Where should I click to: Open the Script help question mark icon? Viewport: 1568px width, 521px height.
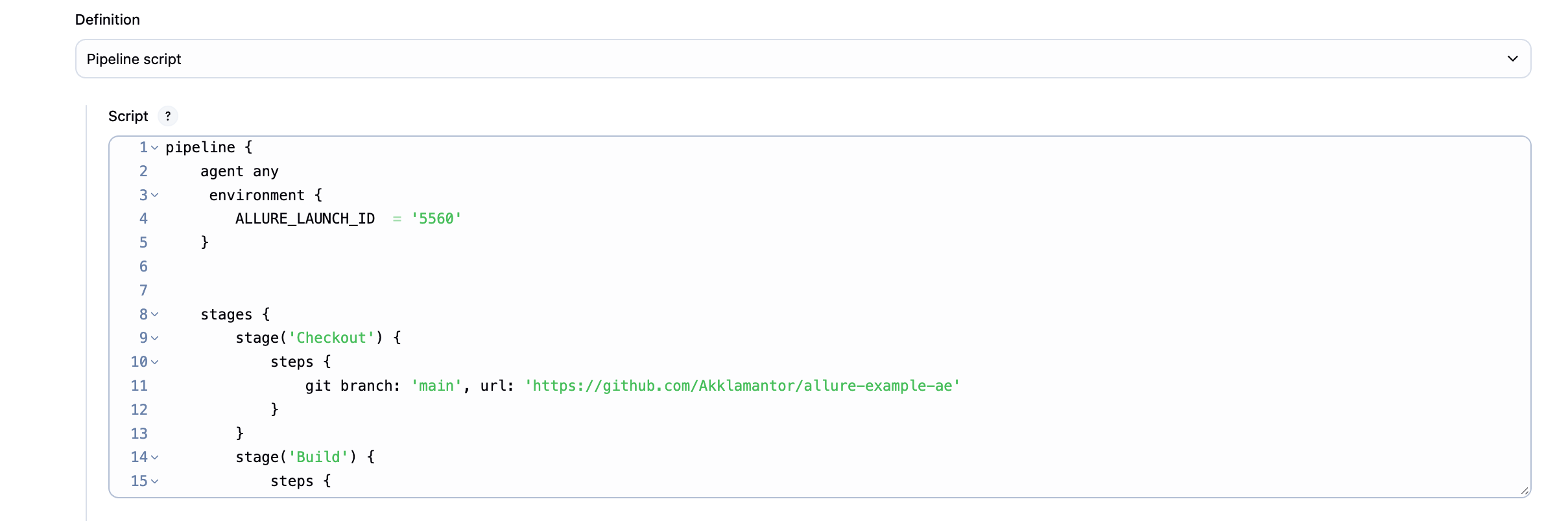click(x=168, y=116)
